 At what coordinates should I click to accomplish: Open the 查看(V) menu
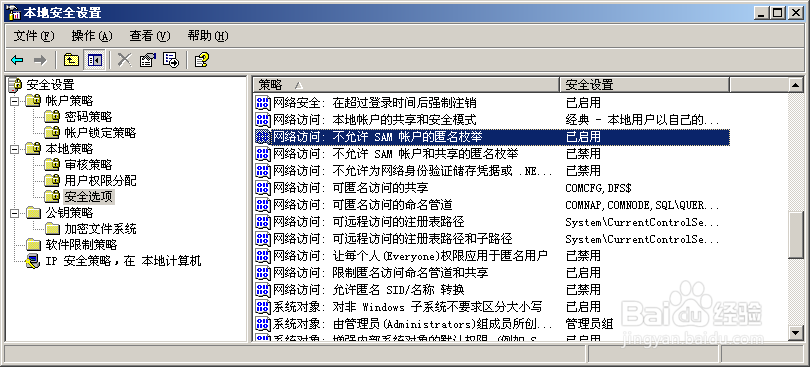click(149, 36)
